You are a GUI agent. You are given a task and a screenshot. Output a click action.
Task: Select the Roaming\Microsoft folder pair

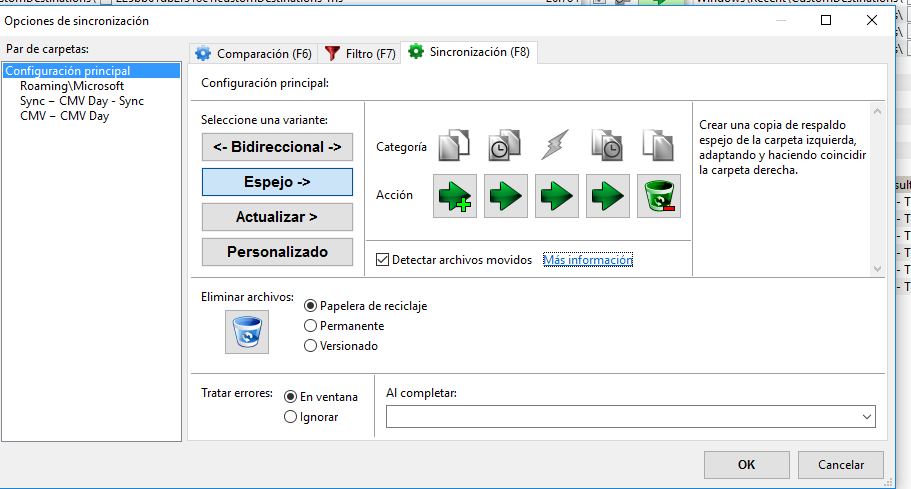click(x=72, y=86)
